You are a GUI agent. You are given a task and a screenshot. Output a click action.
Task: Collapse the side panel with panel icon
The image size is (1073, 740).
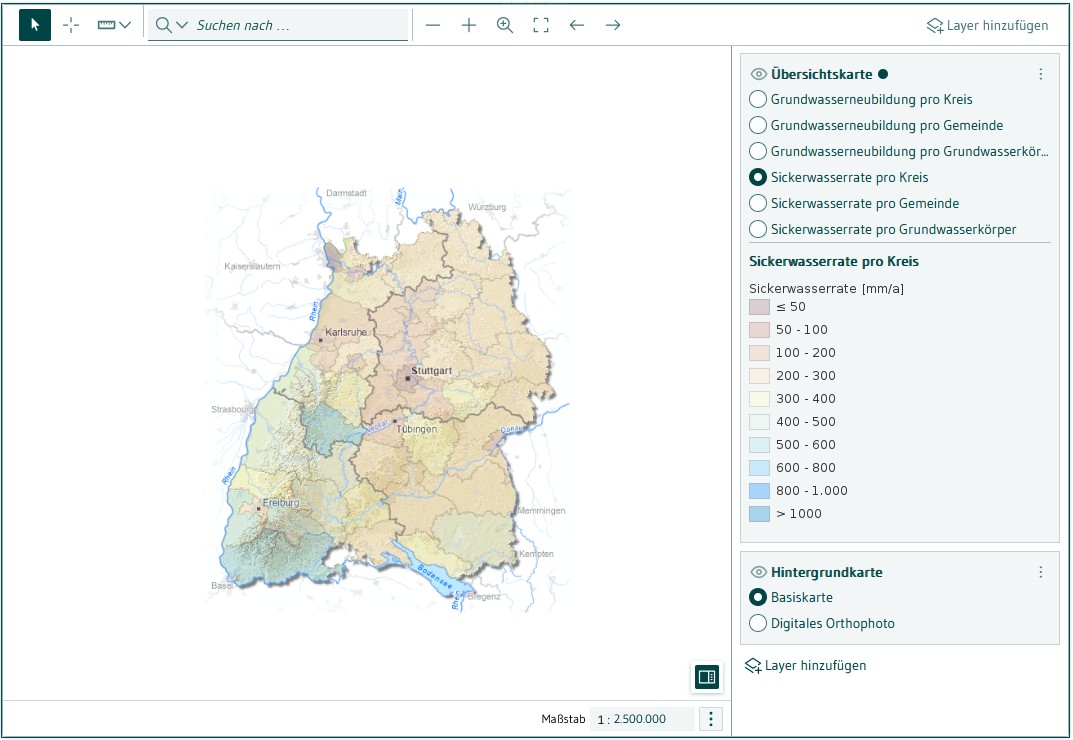(707, 677)
